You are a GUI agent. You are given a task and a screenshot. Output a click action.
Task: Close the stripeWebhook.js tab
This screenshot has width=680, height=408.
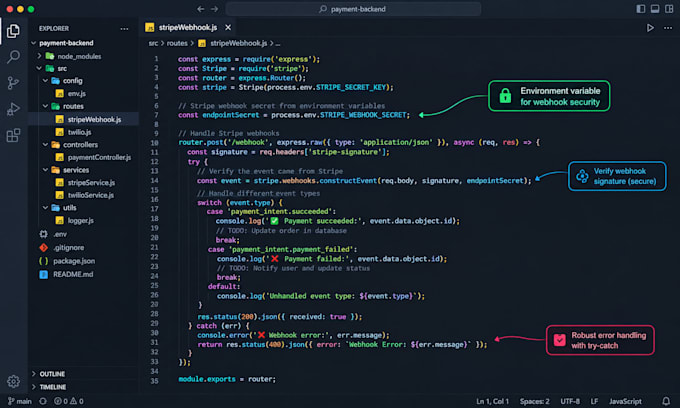(x=228, y=27)
